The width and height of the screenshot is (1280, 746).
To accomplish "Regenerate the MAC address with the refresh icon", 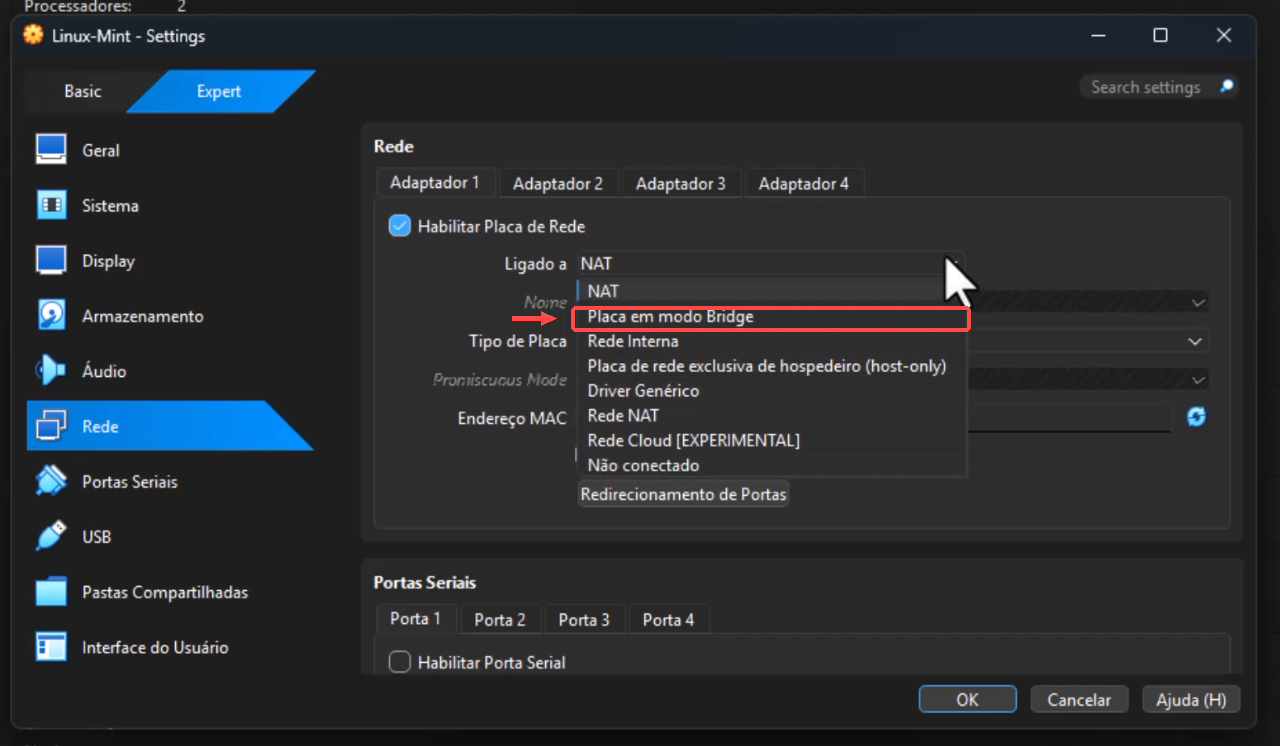I will pyautogui.click(x=1196, y=416).
